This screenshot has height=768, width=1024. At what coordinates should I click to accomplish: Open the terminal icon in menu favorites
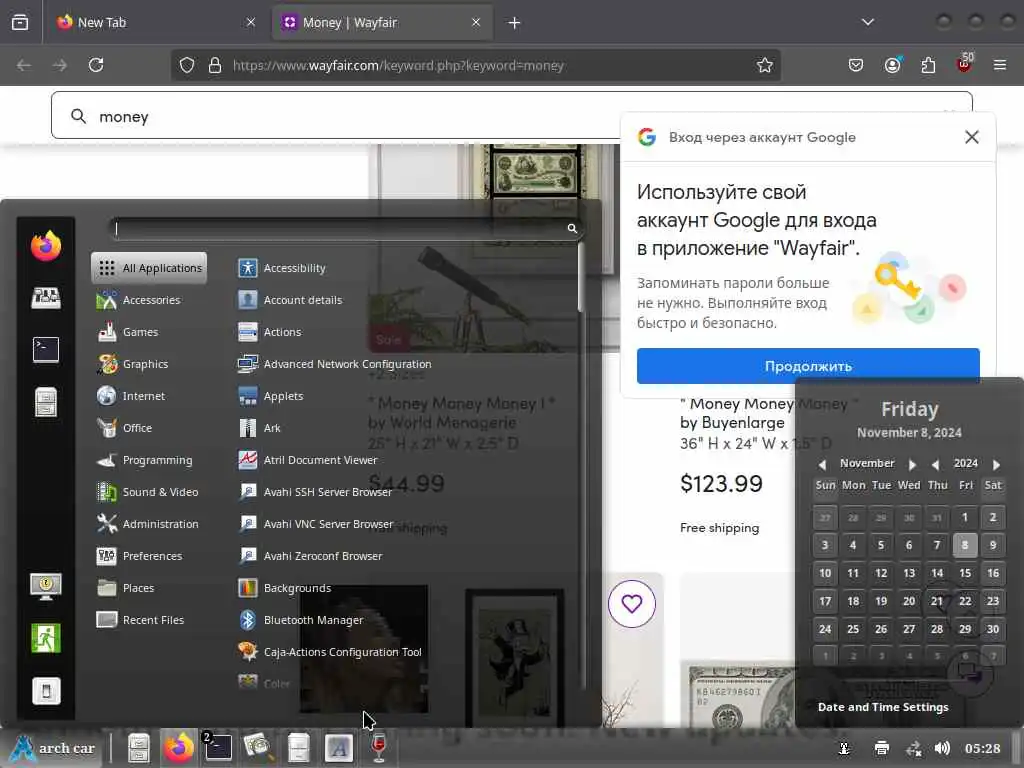(46, 349)
